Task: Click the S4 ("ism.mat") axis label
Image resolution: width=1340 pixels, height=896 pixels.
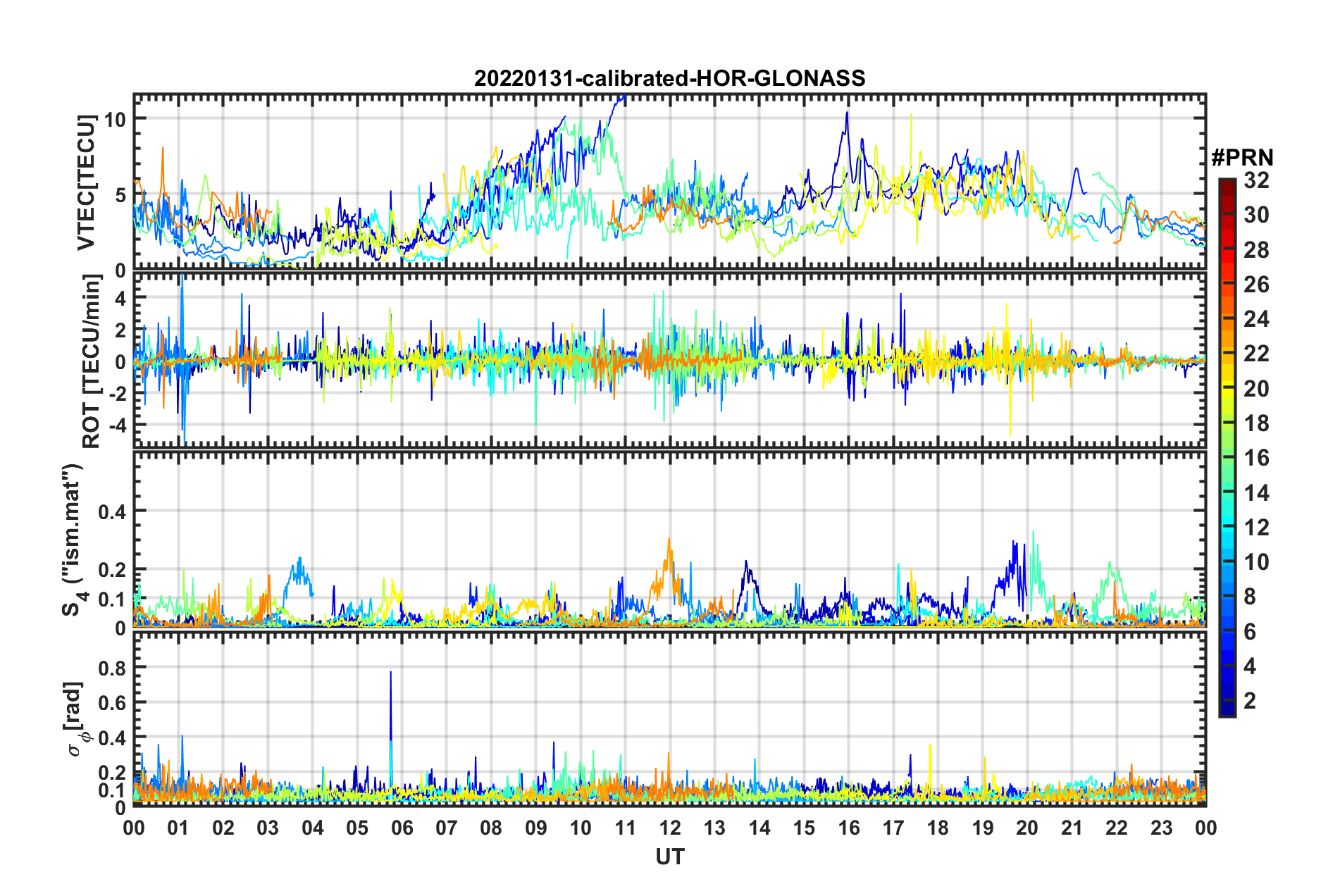Action: (x=73, y=540)
